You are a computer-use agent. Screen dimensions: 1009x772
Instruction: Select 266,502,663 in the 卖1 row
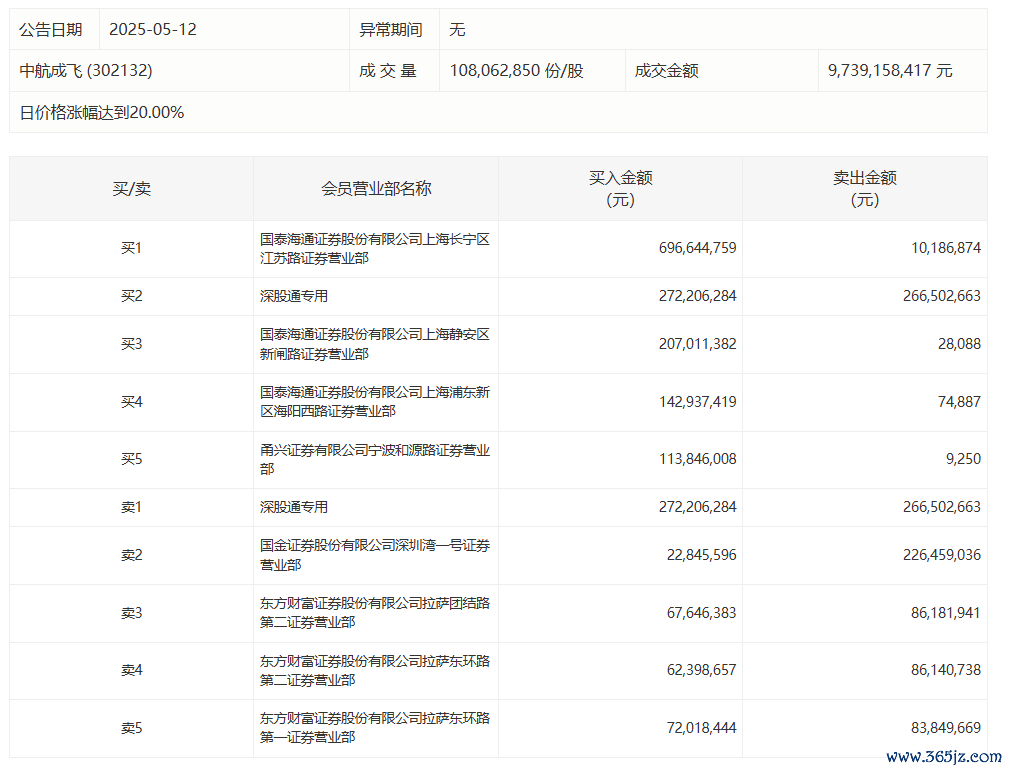942,508
